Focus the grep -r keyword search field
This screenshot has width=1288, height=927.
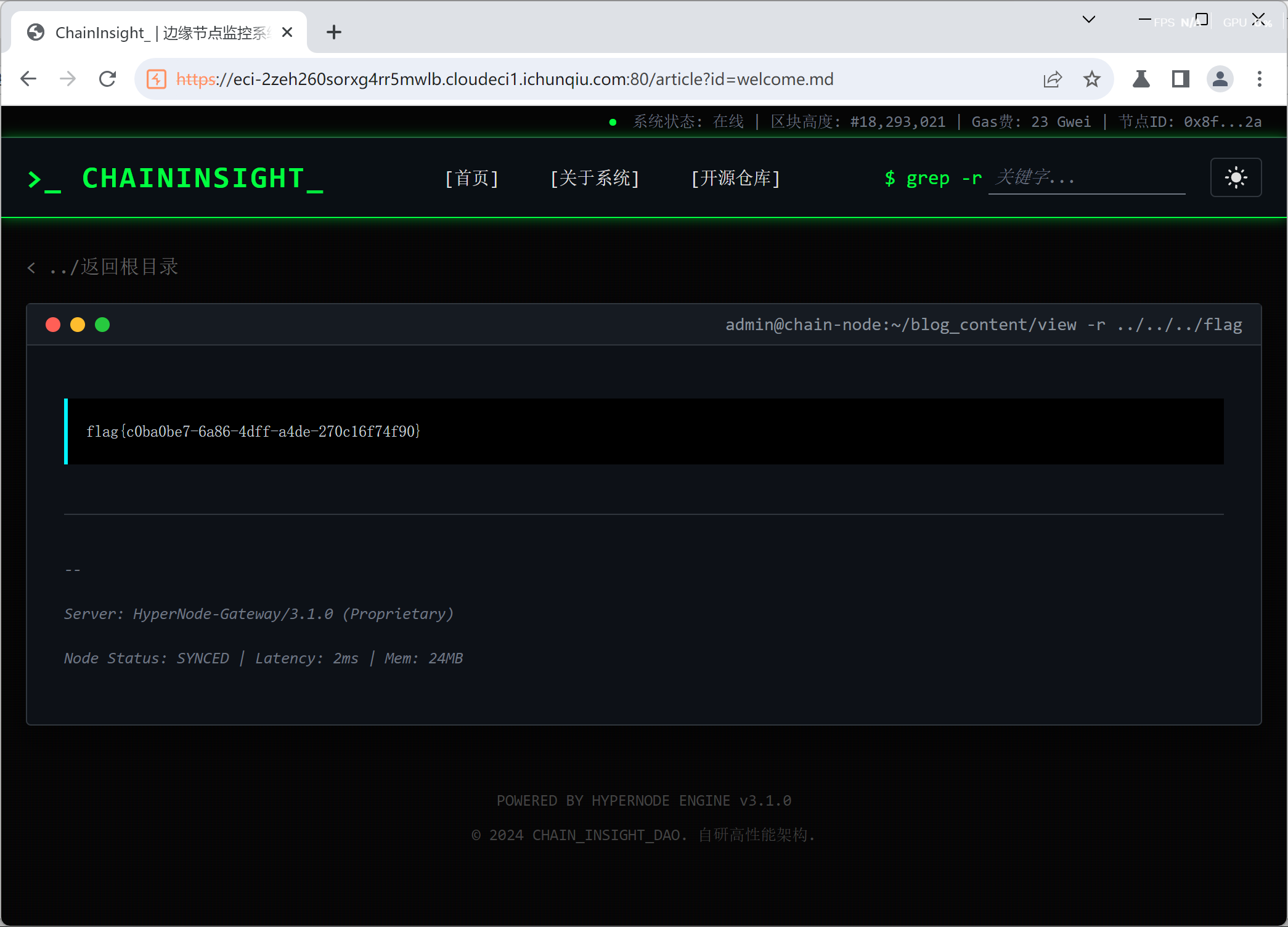pyautogui.click(x=1086, y=178)
